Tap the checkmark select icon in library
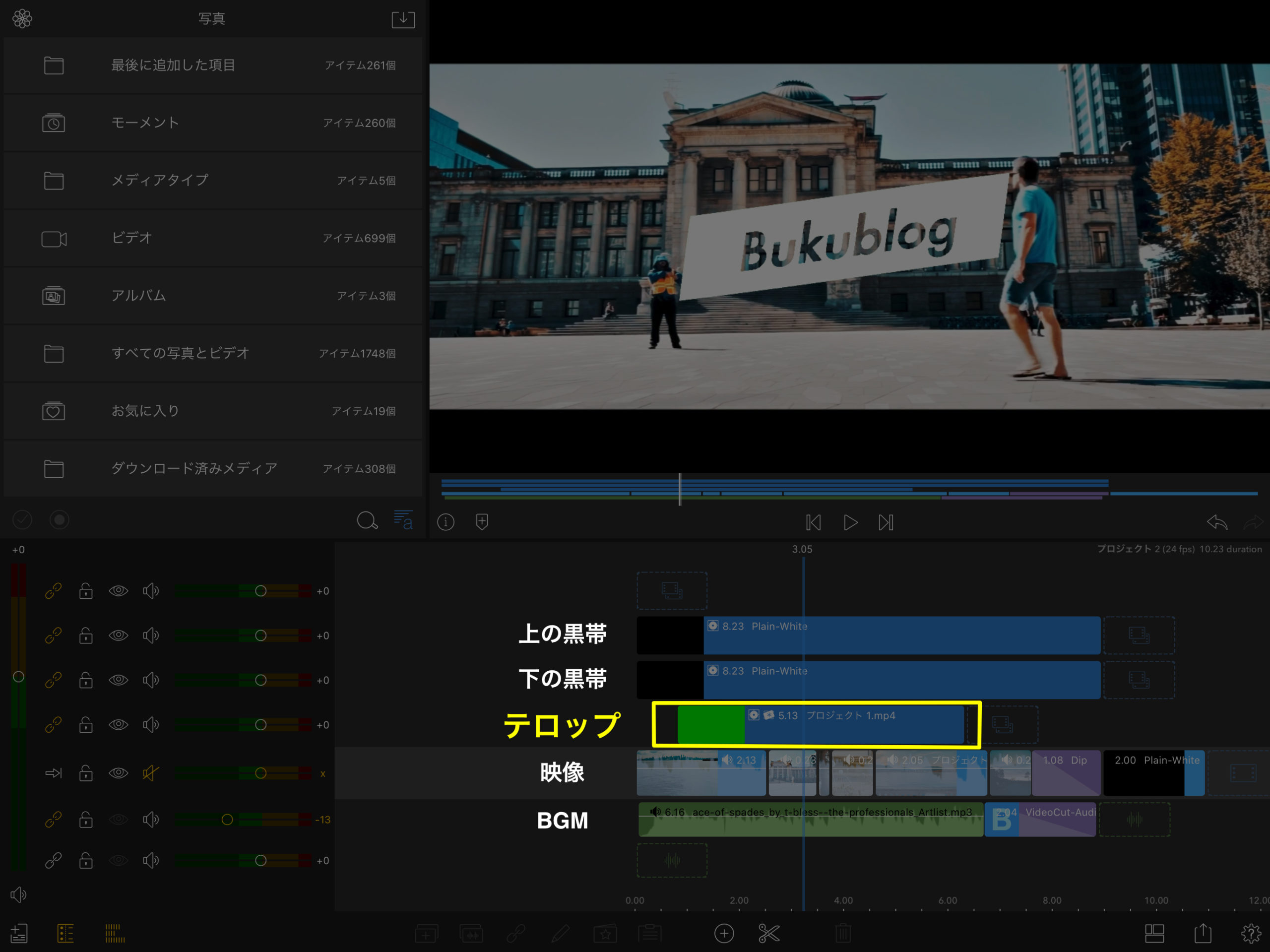 (x=22, y=520)
